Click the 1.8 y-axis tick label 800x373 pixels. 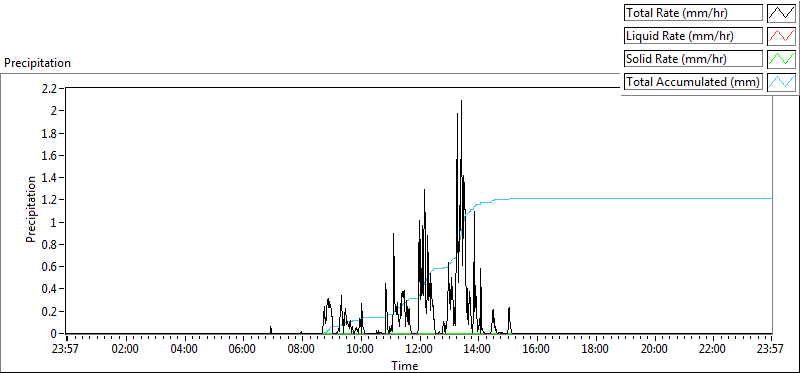click(50, 133)
